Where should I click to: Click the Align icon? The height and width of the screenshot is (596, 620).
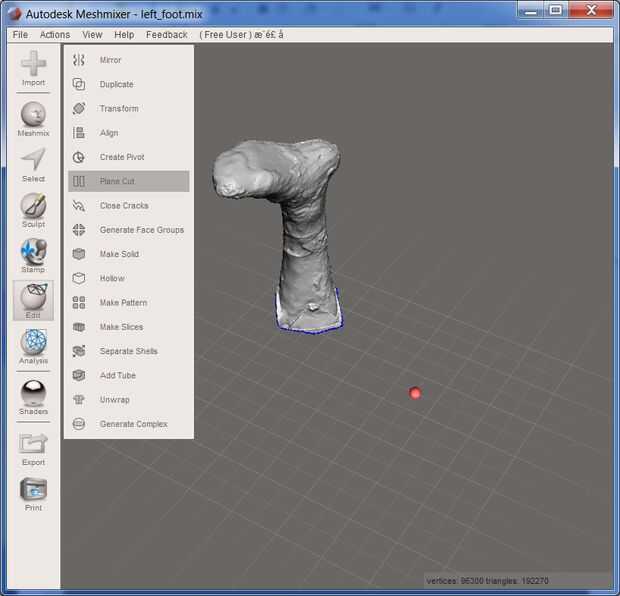point(79,132)
